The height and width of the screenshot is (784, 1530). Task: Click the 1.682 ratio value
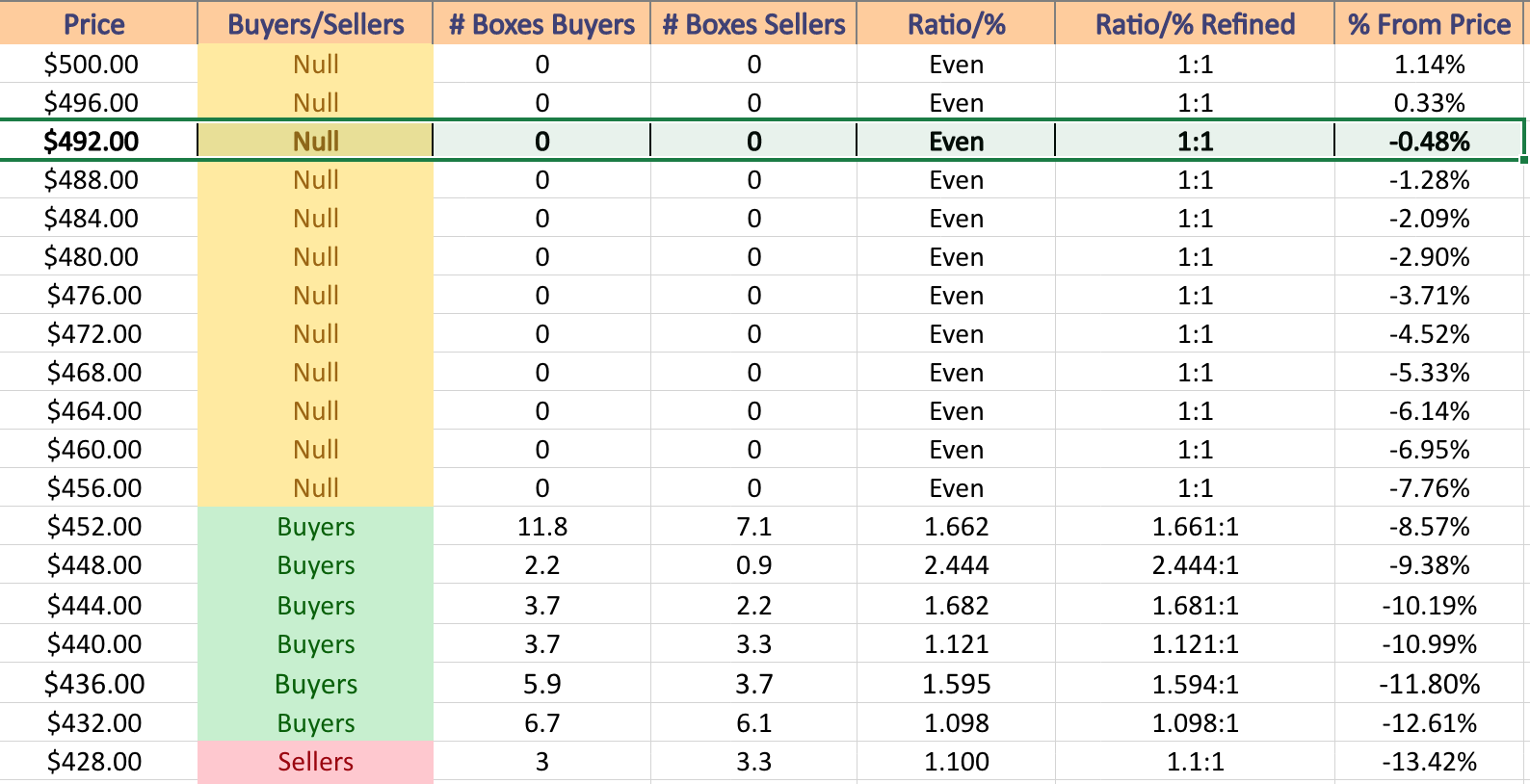tap(956, 605)
